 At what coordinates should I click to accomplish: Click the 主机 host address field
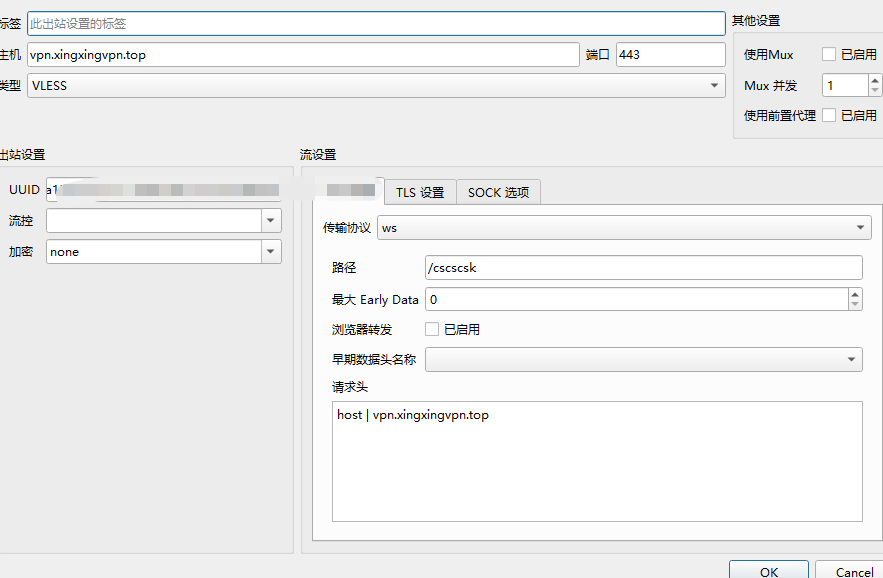pyautogui.click(x=303, y=55)
